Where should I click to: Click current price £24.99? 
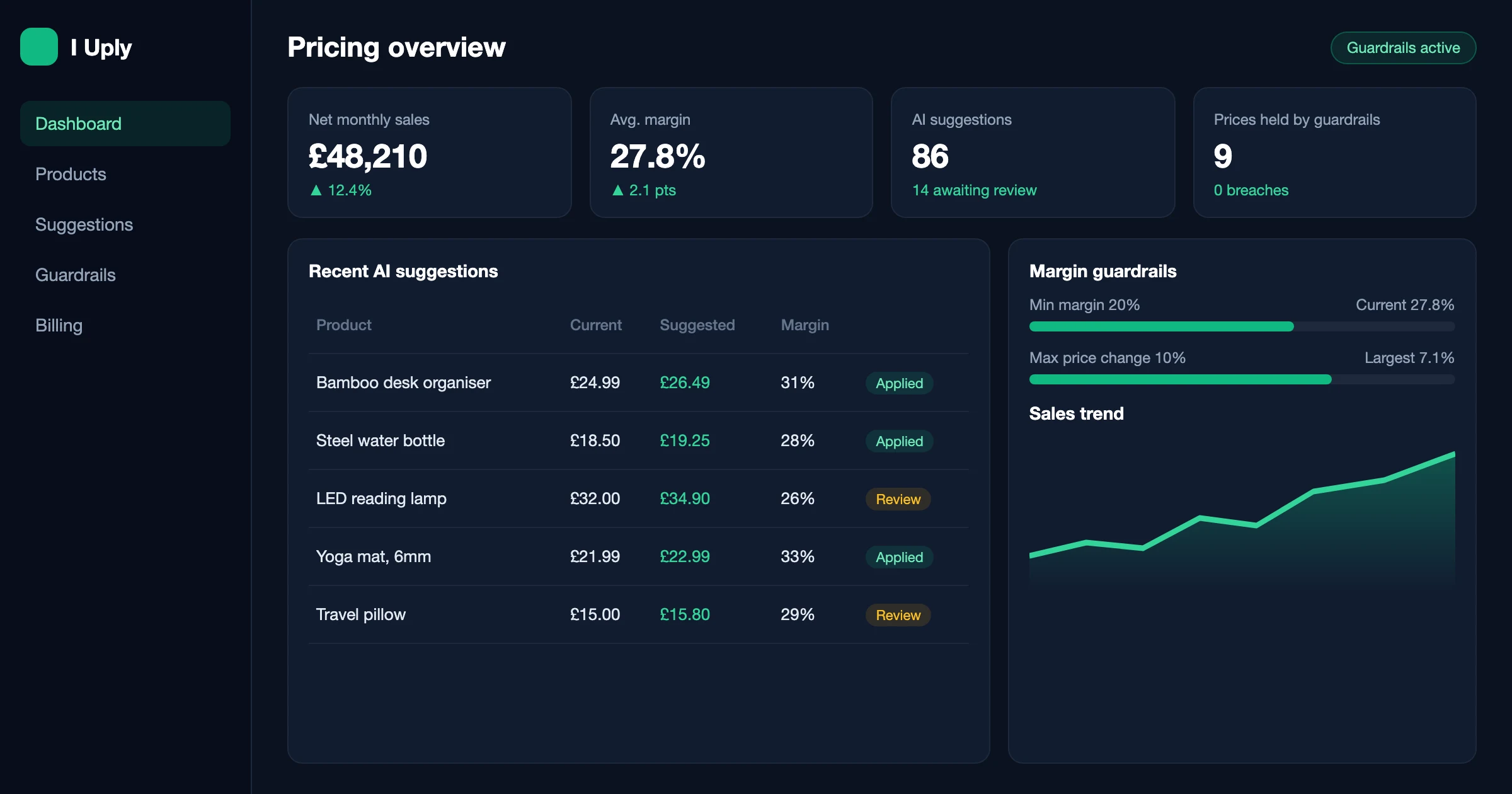point(595,383)
